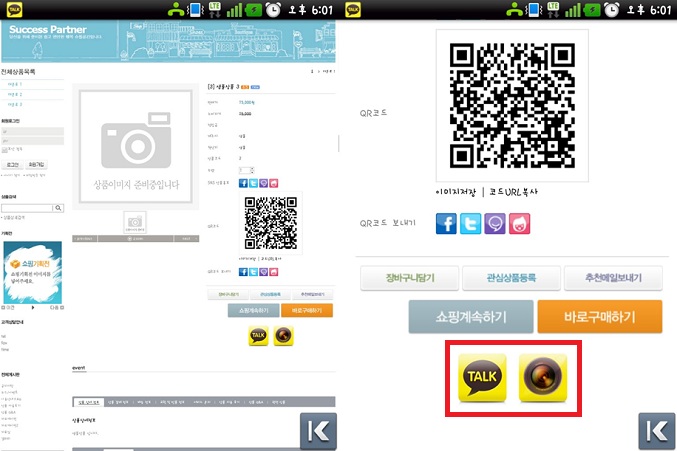
Task: Click the lower pink Yozm icon below left QR code
Action: (x=274, y=272)
